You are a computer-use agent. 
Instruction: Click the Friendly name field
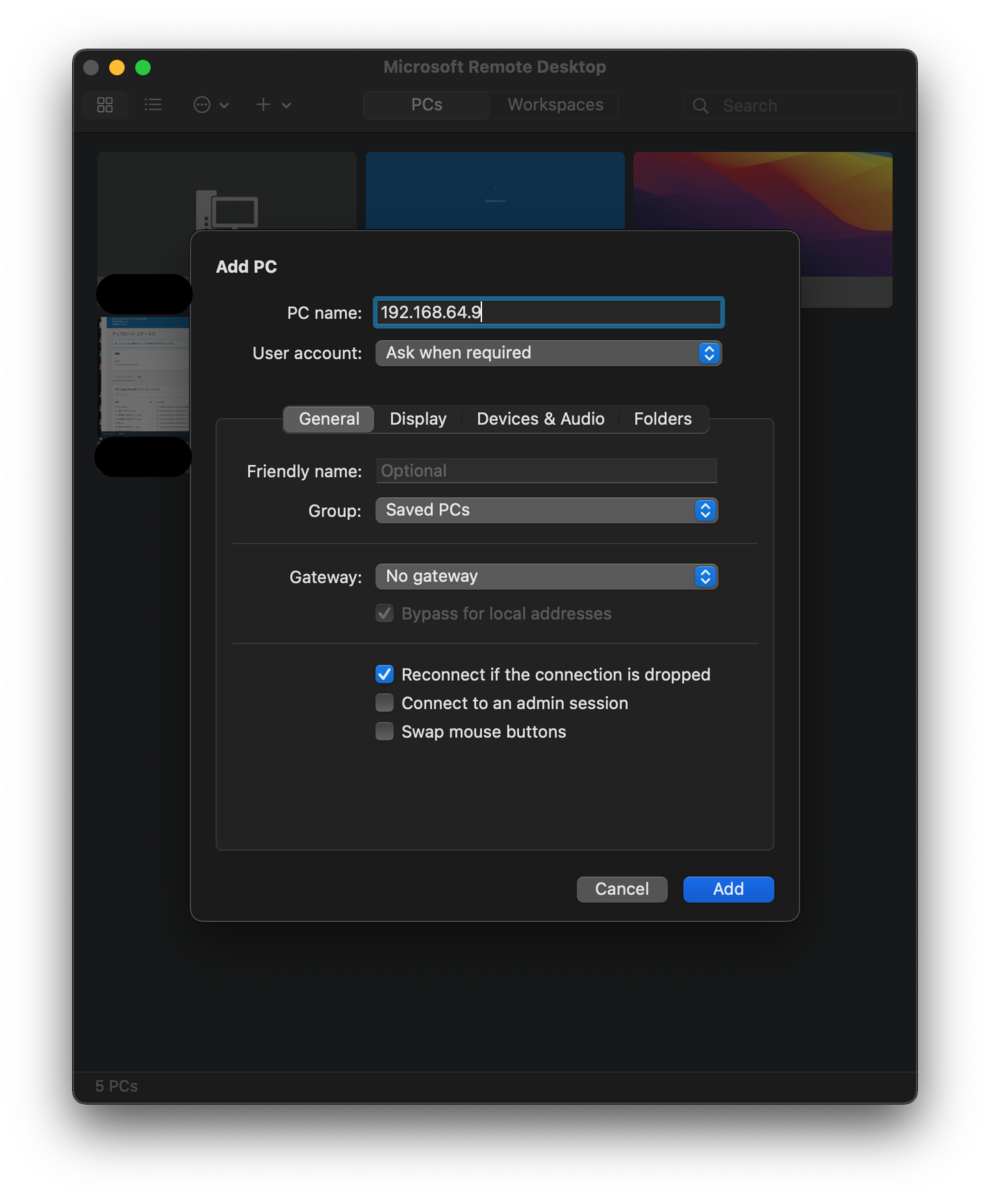click(x=547, y=471)
